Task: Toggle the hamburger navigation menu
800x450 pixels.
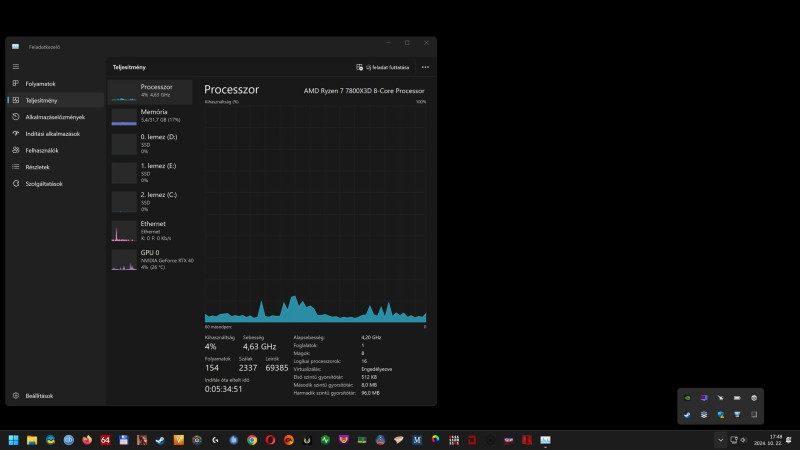Action: (x=16, y=66)
